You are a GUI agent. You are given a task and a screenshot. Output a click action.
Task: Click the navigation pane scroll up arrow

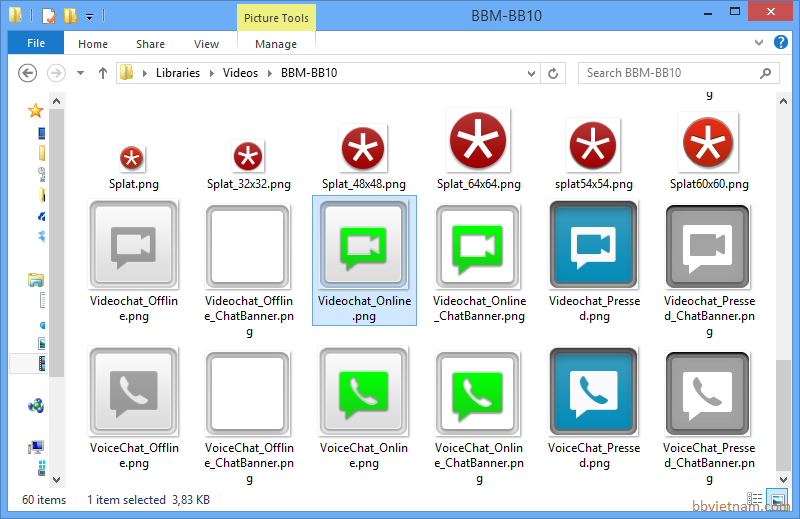pyautogui.click(x=56, y=101)
